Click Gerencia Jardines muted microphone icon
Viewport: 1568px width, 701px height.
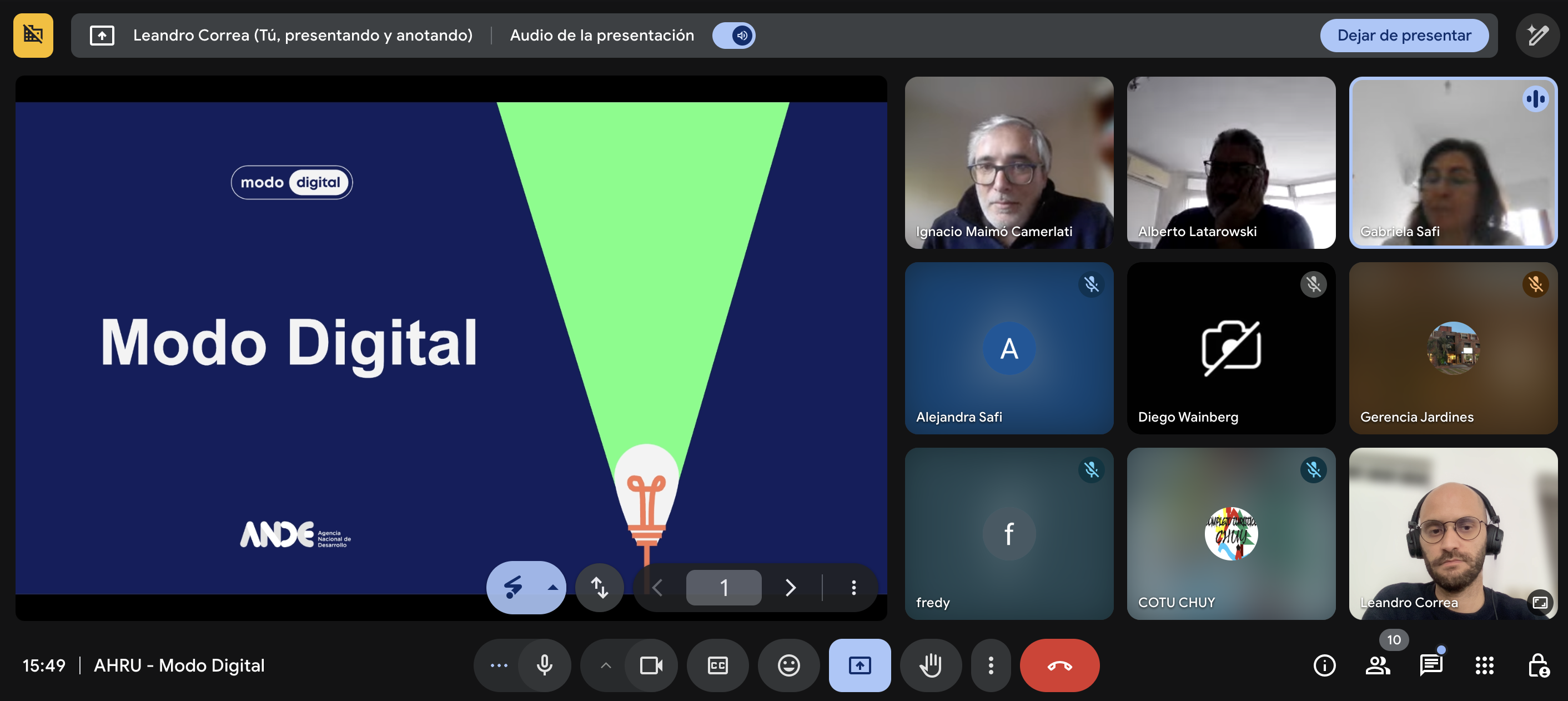click(1535, 284)
